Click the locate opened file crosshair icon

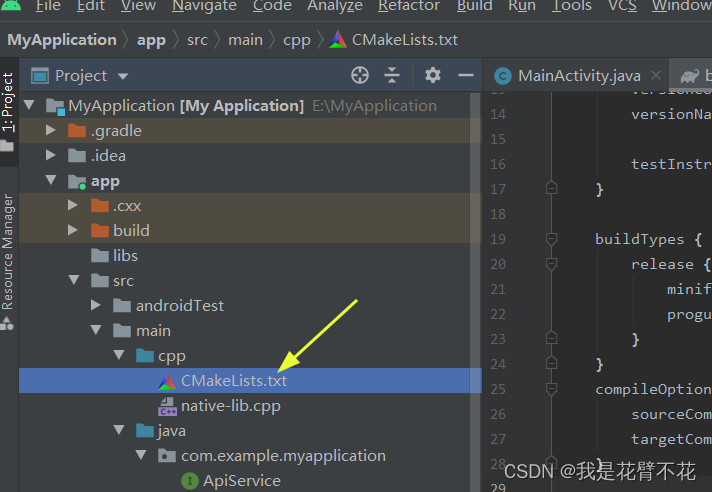[360, 75]
